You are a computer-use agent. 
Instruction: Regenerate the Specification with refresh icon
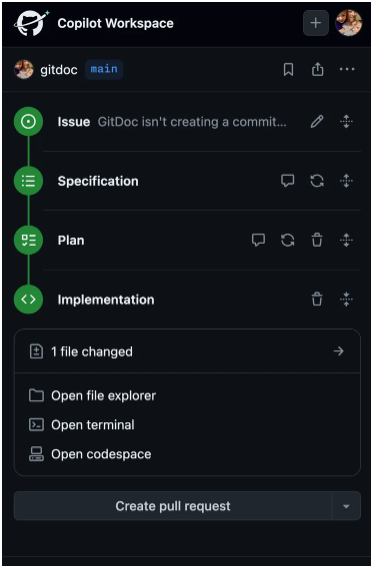pyautogui.click(x=317, y=181)
